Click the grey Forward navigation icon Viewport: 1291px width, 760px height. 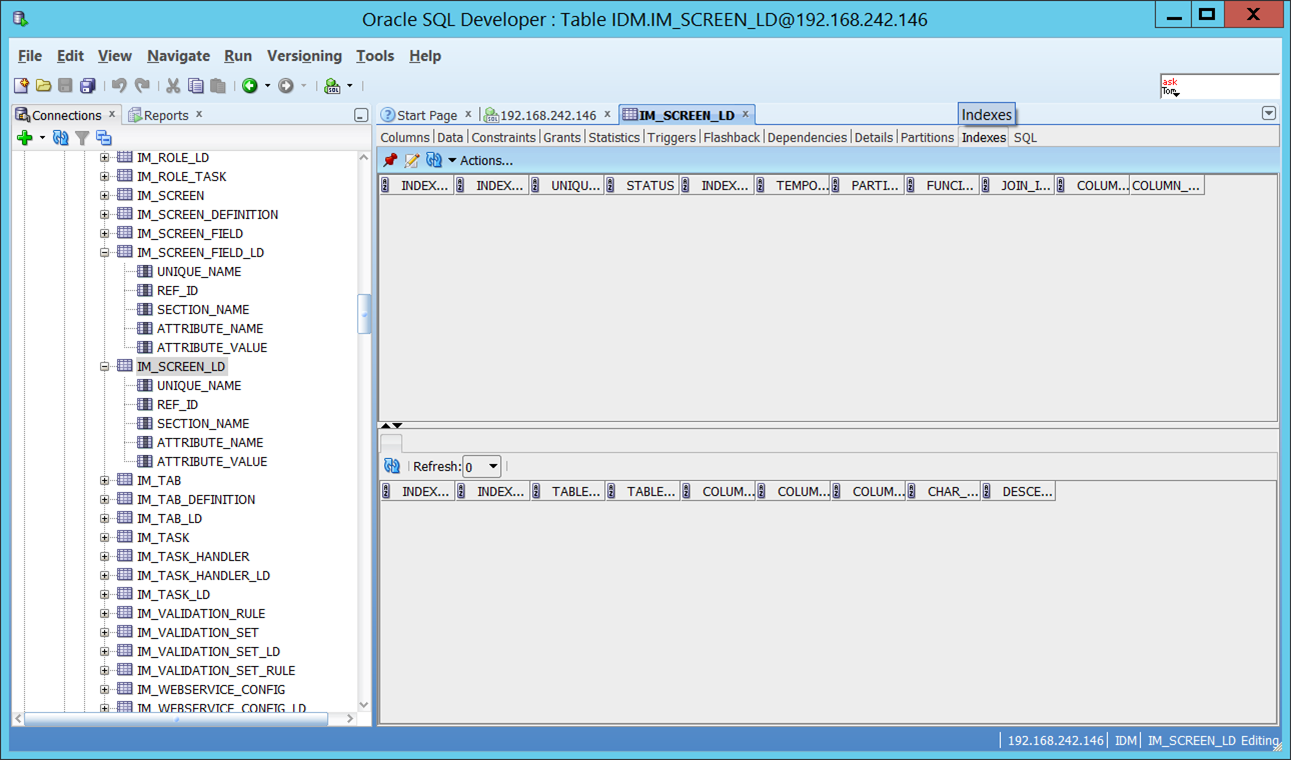(x=286, y=86)
